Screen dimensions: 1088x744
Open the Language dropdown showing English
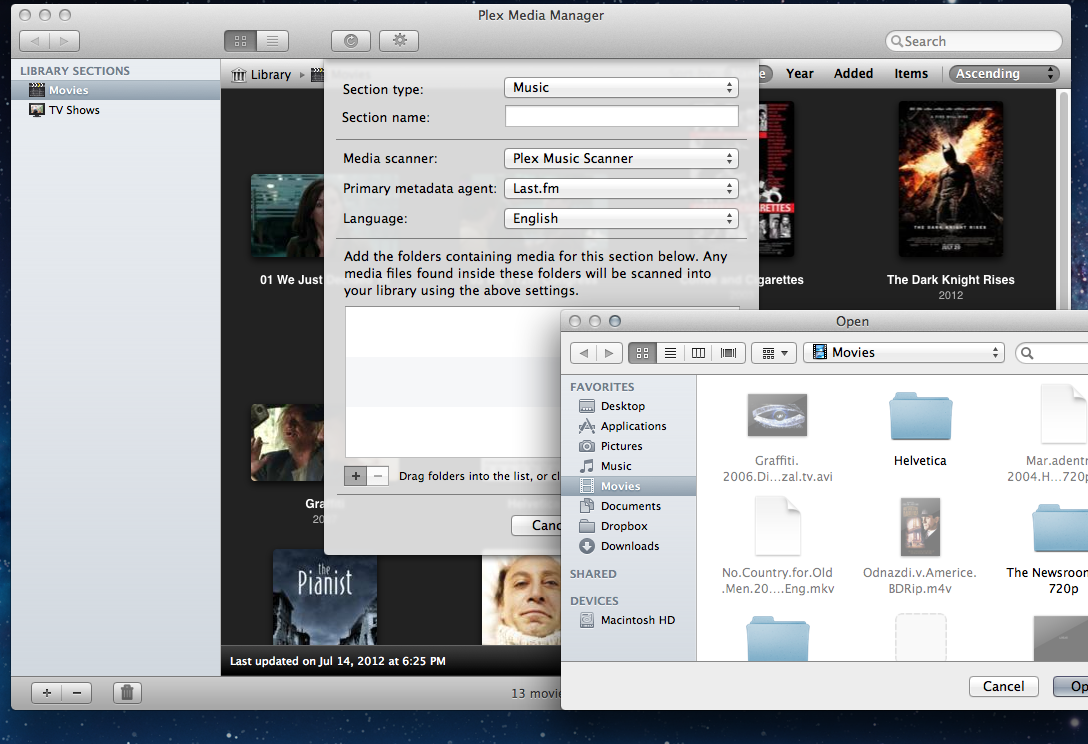tap(621, 219)
